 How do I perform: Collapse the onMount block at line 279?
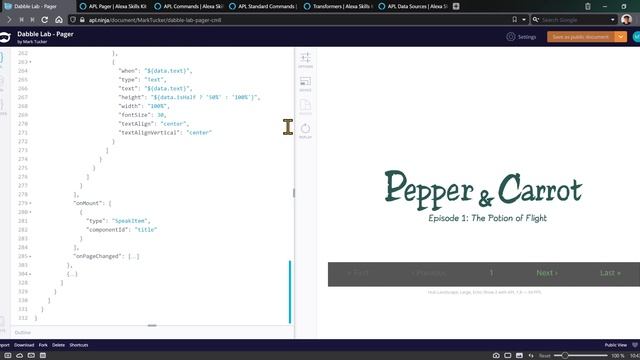(x=30, y=203)
